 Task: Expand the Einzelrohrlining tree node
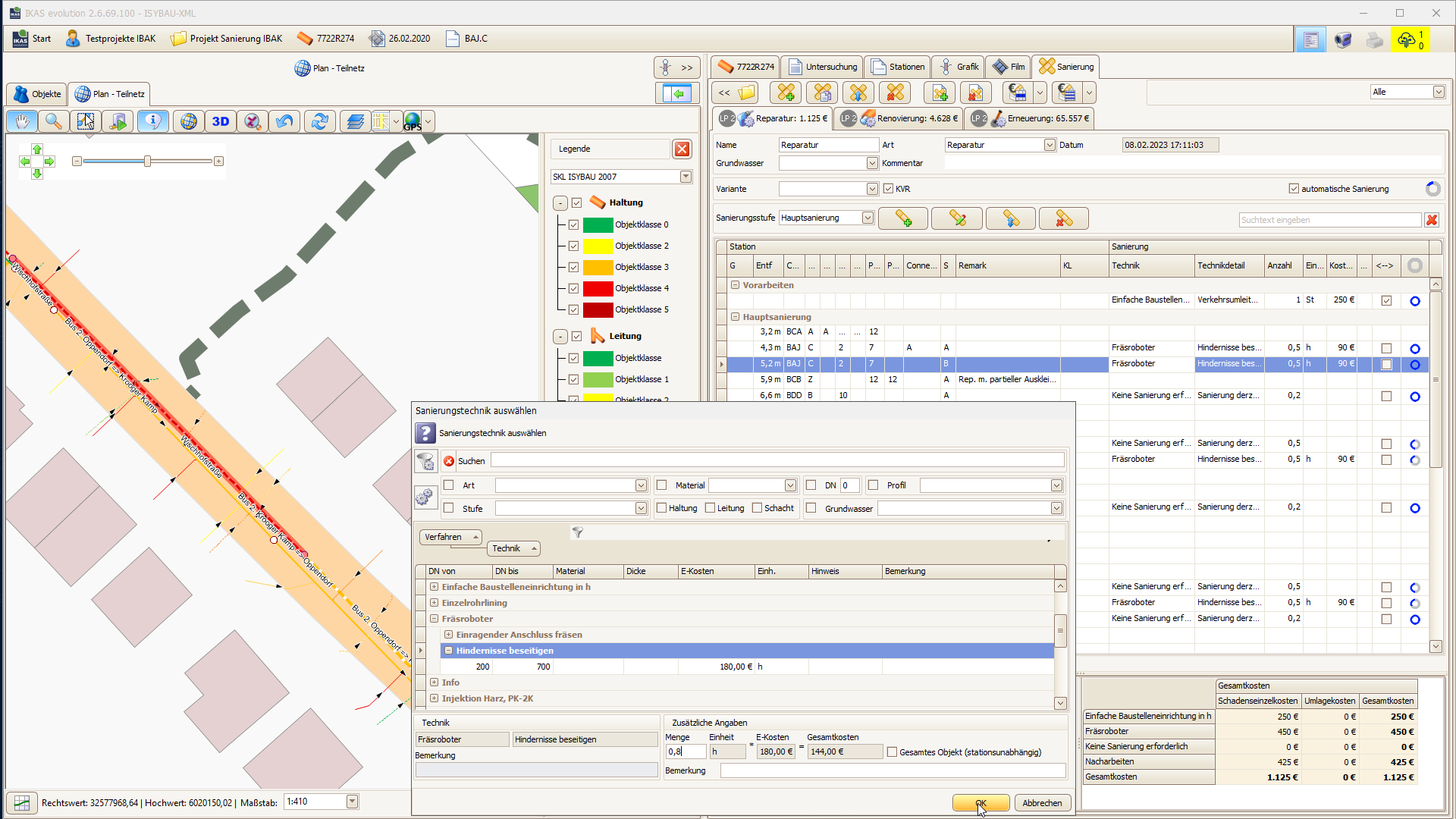[434, 603]
